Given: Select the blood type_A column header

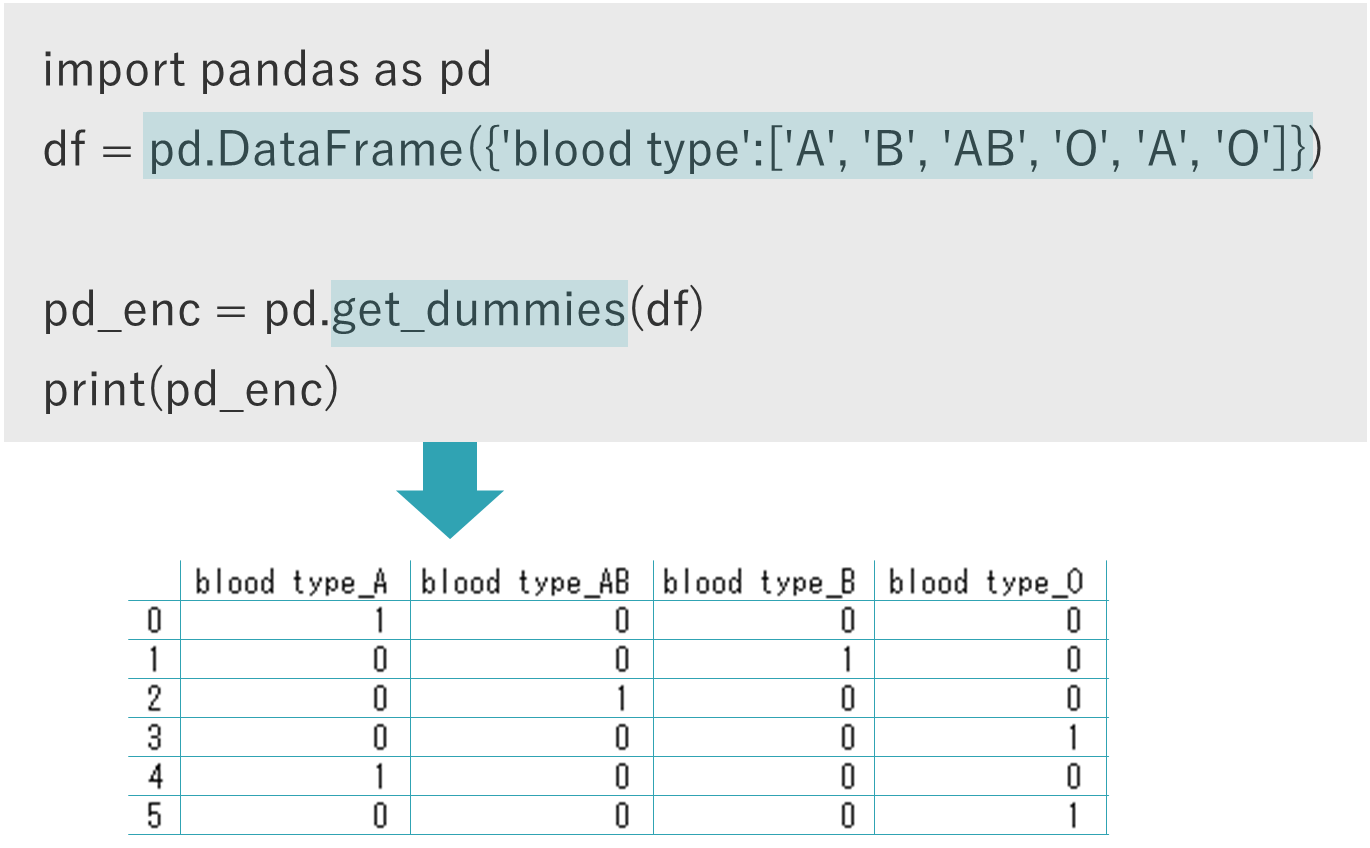Looking at the screenshot, I should point(291,582).
